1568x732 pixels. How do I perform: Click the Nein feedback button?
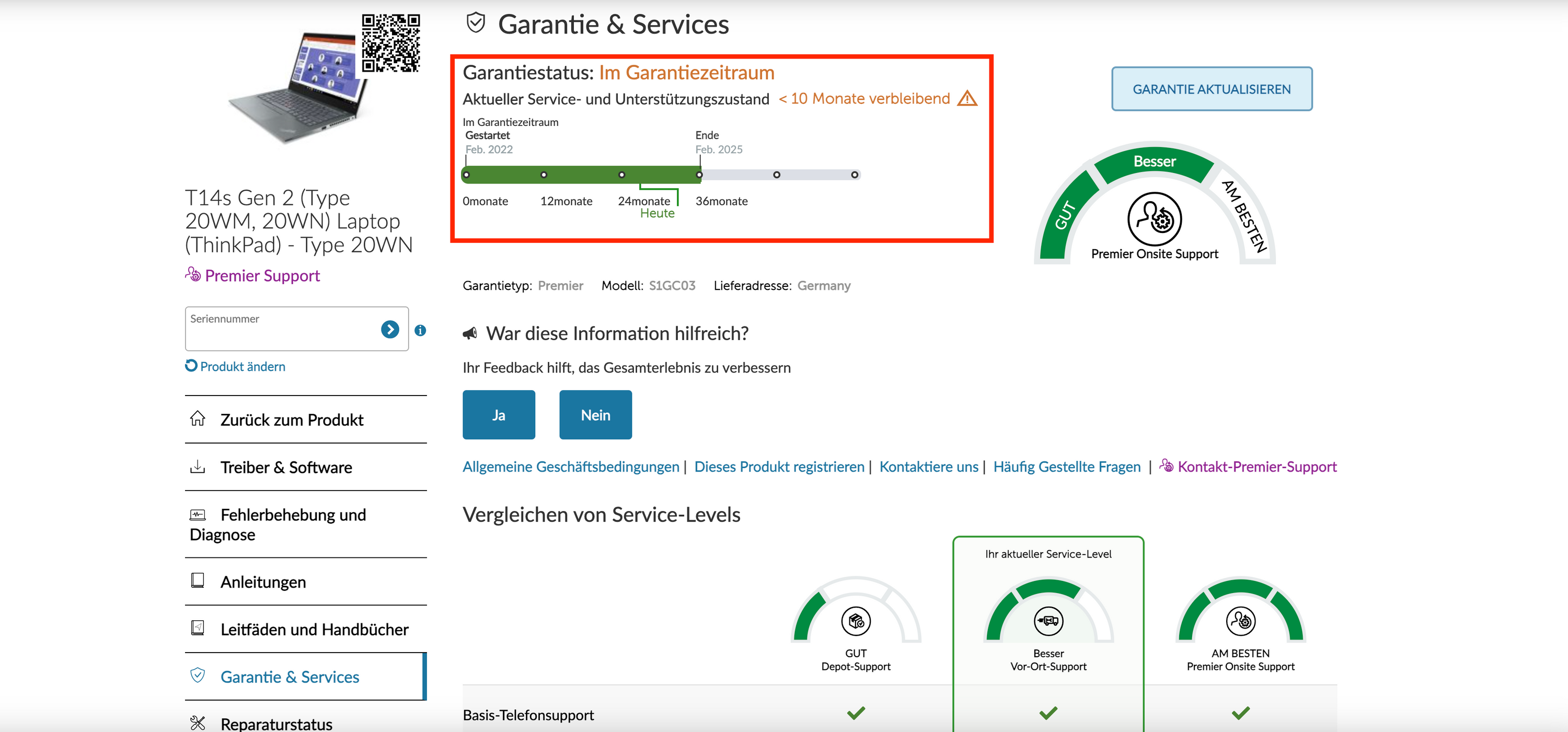tap(595, 414)
